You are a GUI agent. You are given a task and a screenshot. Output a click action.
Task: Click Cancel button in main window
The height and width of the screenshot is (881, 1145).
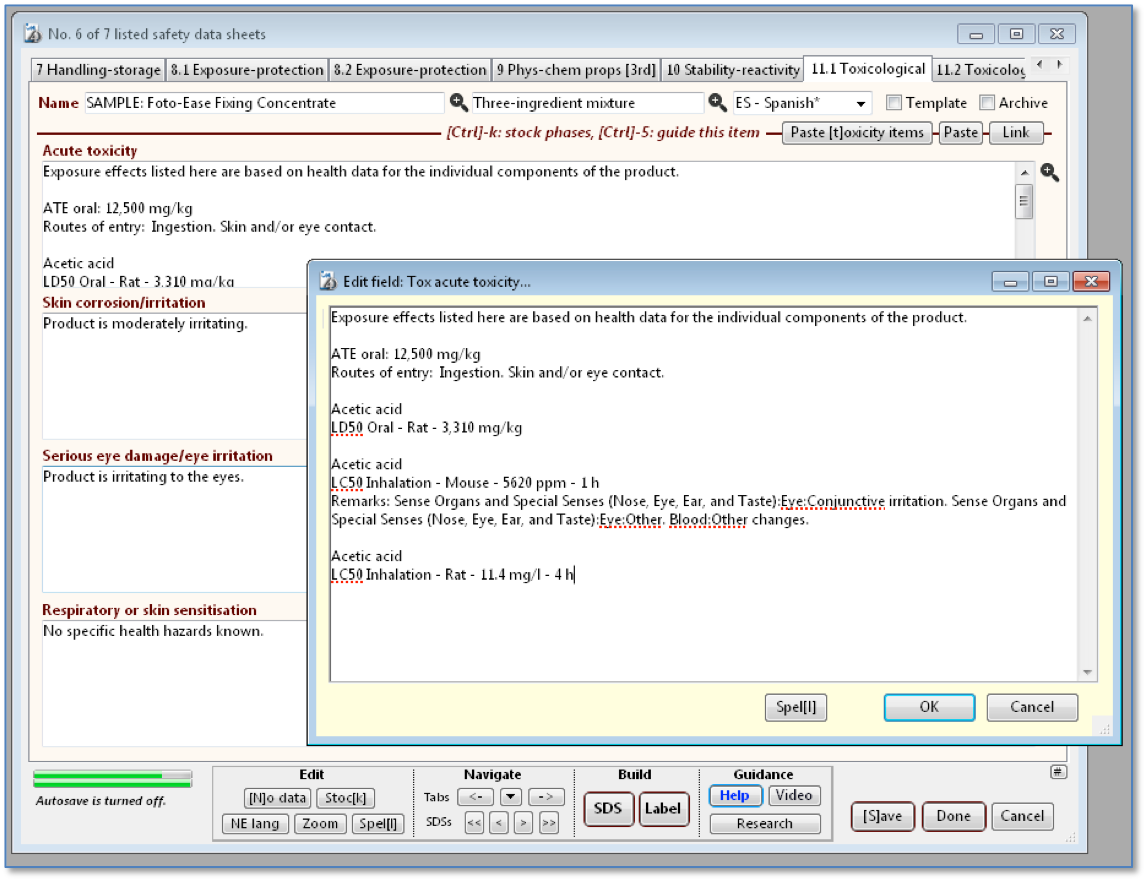(1022, 817)
